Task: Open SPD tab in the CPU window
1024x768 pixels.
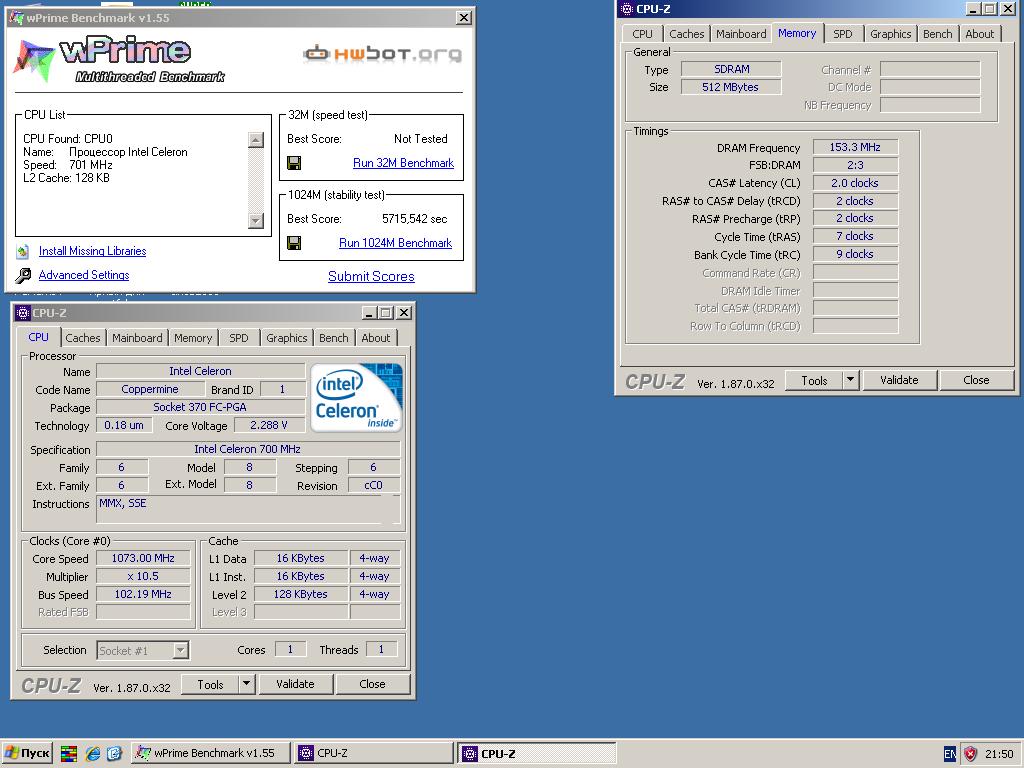Action: coord(238,338)
